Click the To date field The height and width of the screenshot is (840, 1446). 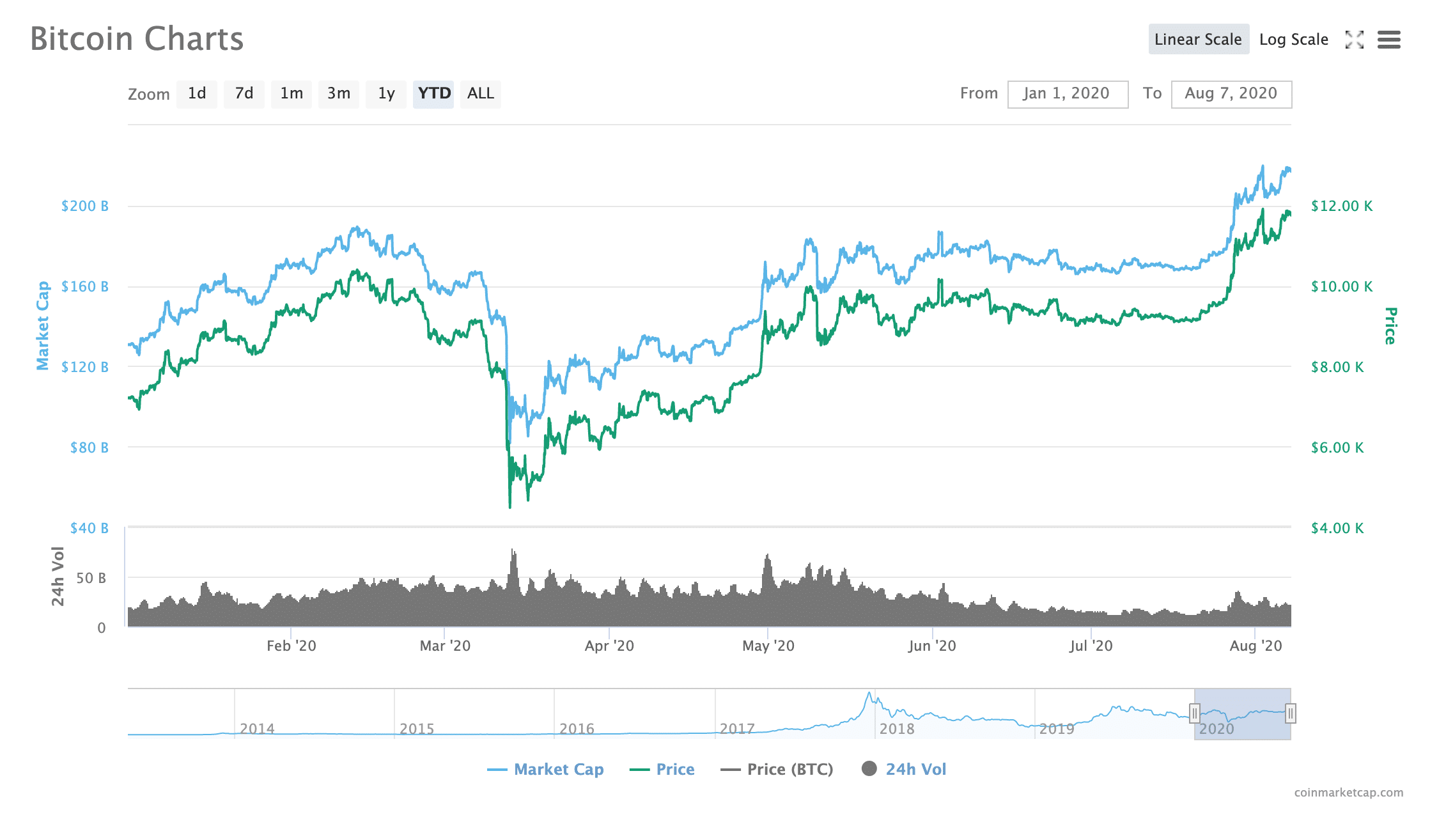tap(1231, 94)
